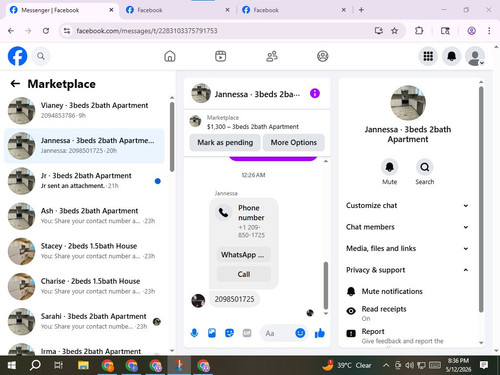Open Vianey 3beds 2bath Apartment chat

(84, 110)
